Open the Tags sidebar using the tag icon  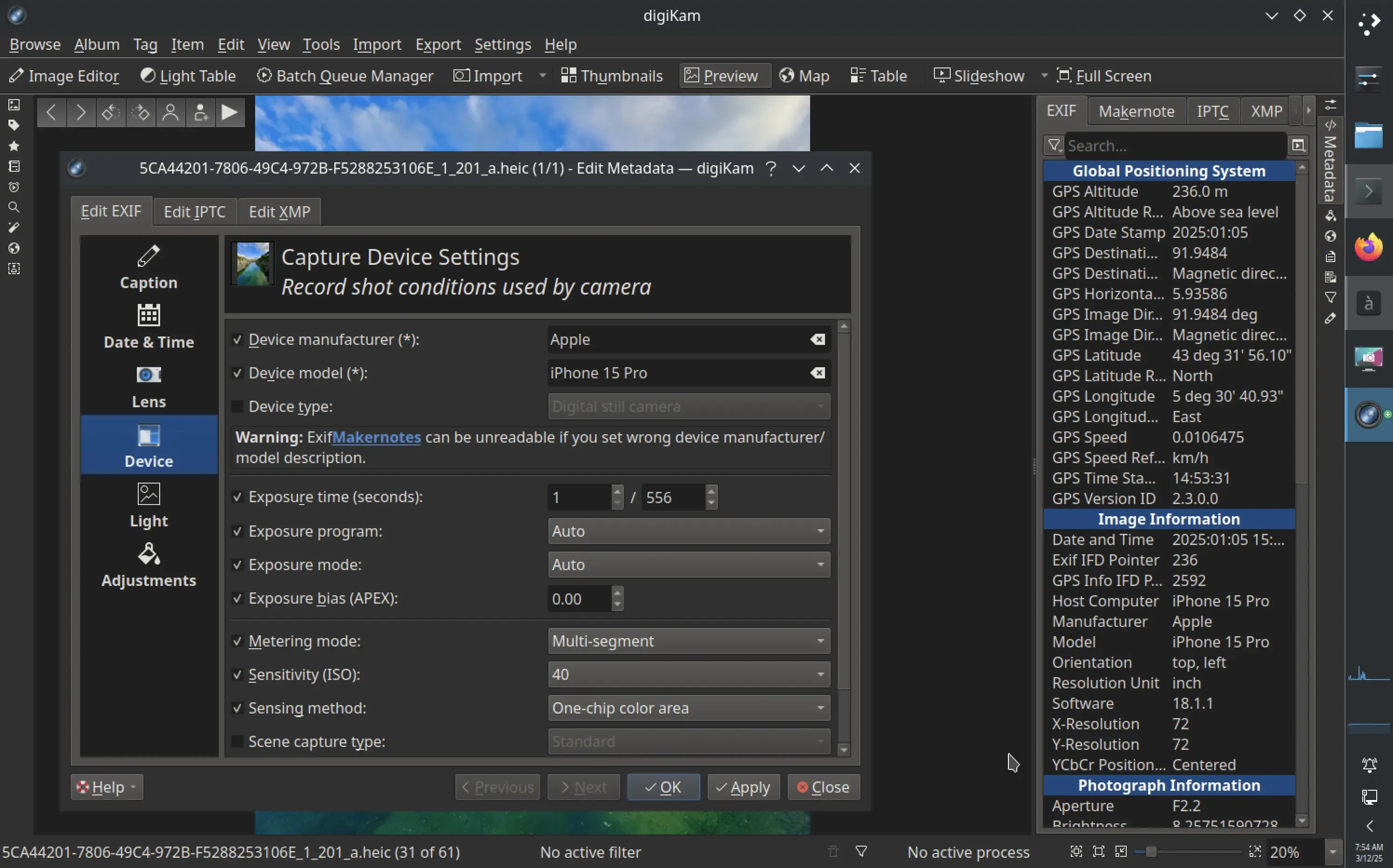point(14,125)
